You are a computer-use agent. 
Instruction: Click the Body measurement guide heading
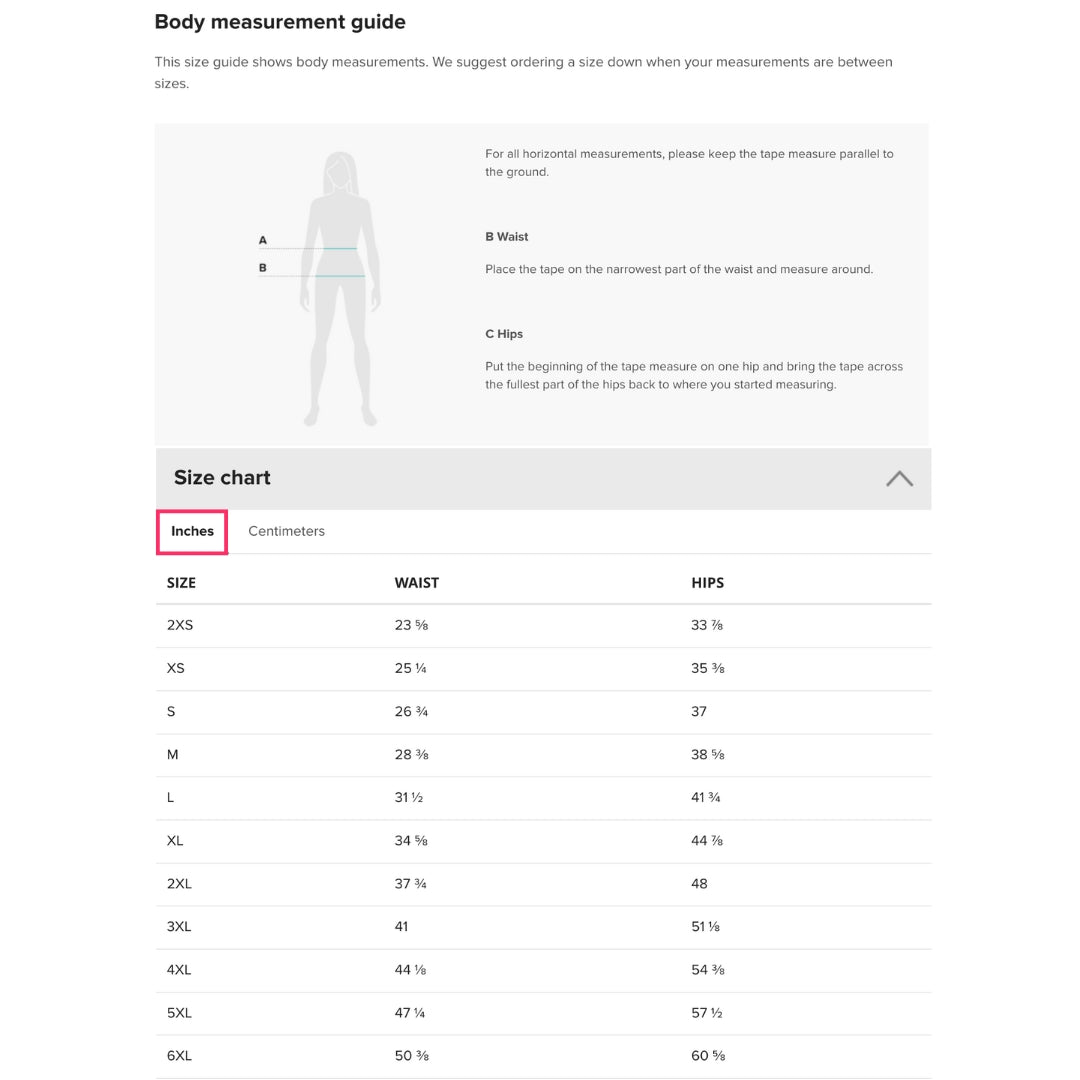point(280,22)
